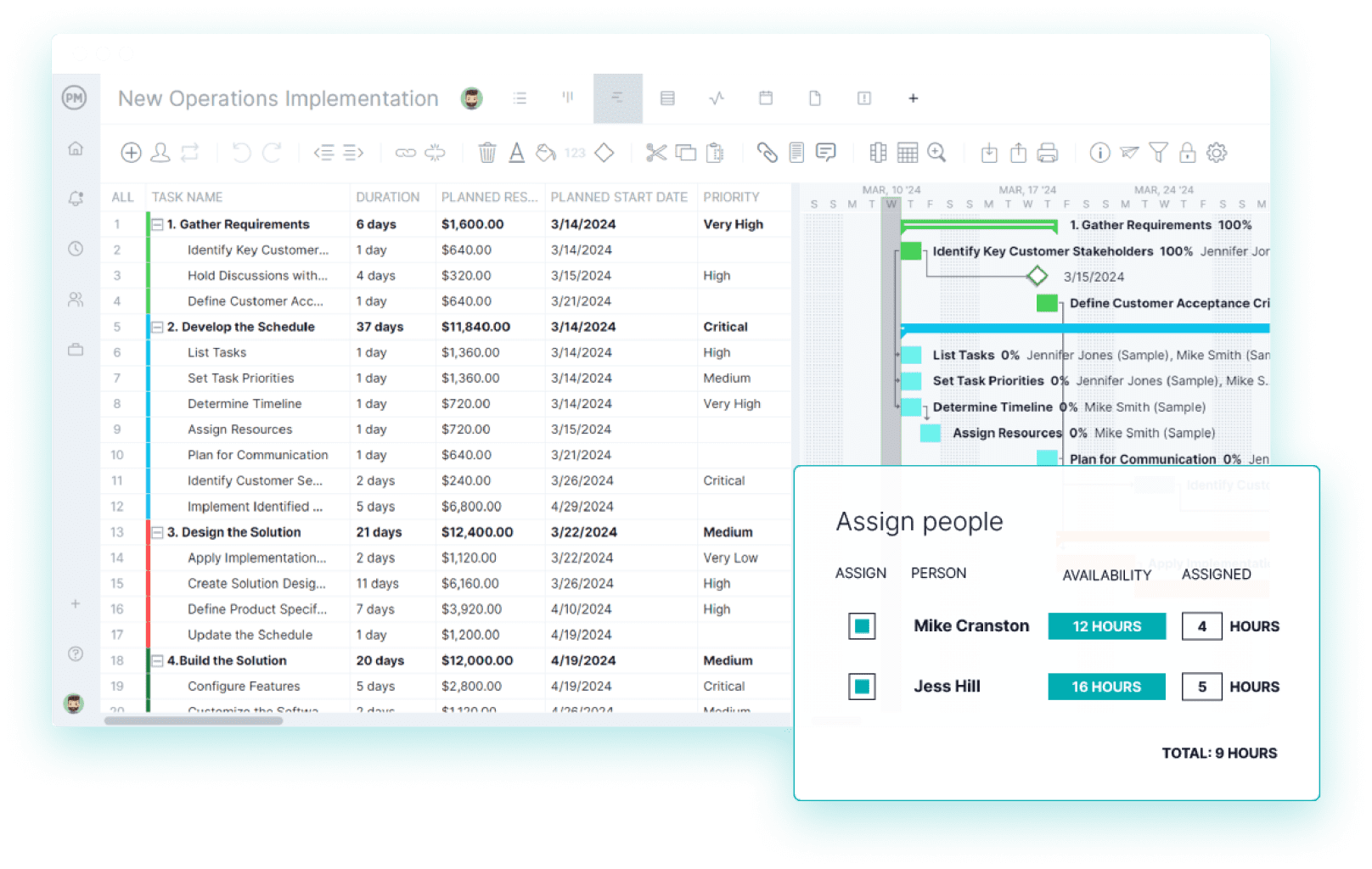This screenshot has width=1372, height=869.
Task: Open notifications bell in sidebar
Action: [x=76, y=198]
